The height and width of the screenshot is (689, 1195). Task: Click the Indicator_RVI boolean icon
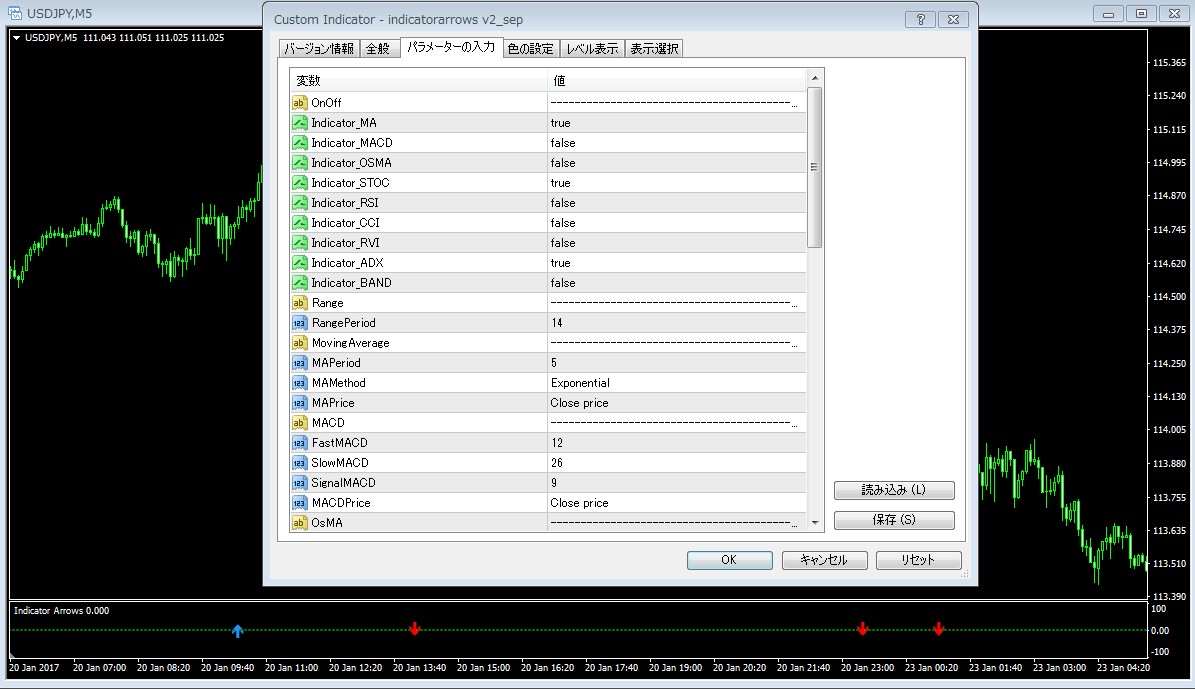tap(300, 242)
